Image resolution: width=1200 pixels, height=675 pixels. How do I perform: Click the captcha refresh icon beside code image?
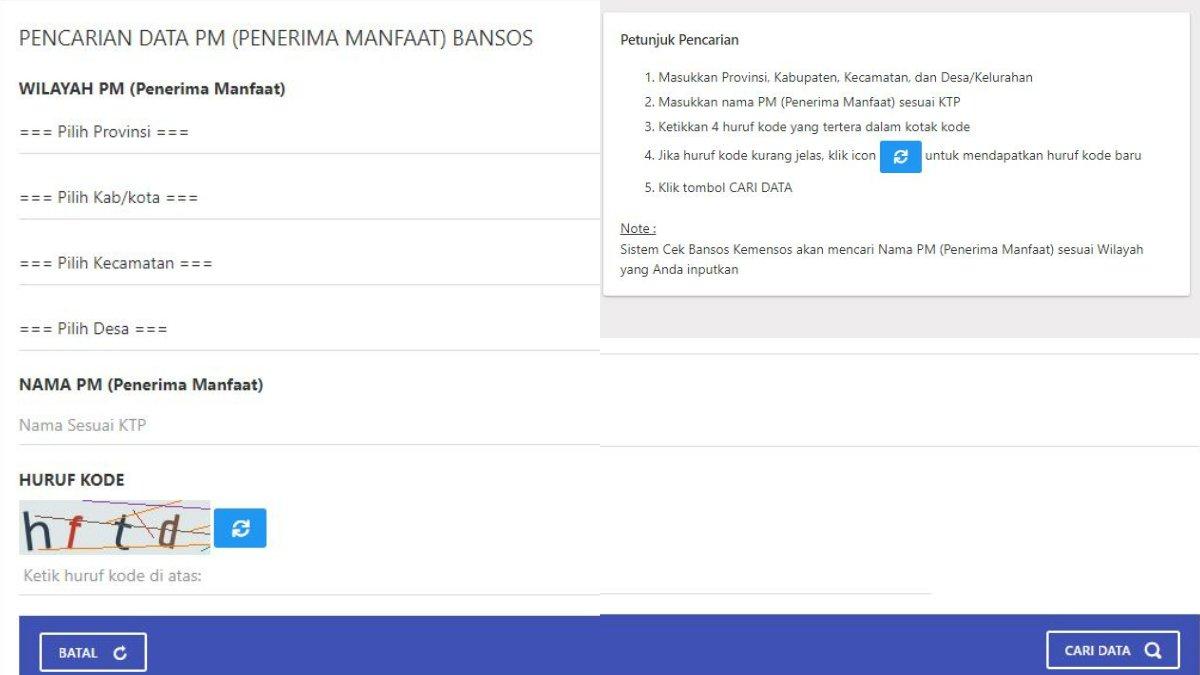click(x=240, y=528)
